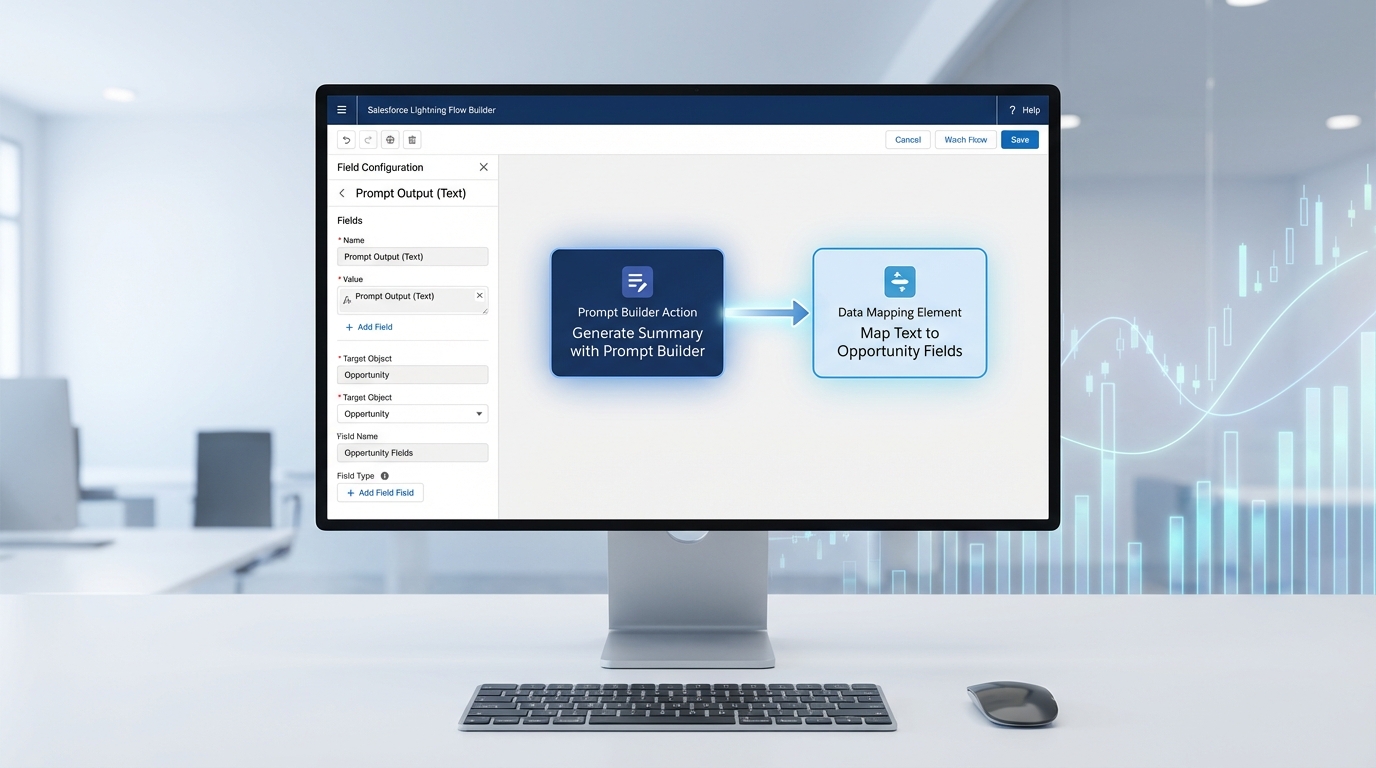1376x768 pixels.
Task: Click the globe icon in the toolbar
Action: pyautogui.click(x=389, y=139)
